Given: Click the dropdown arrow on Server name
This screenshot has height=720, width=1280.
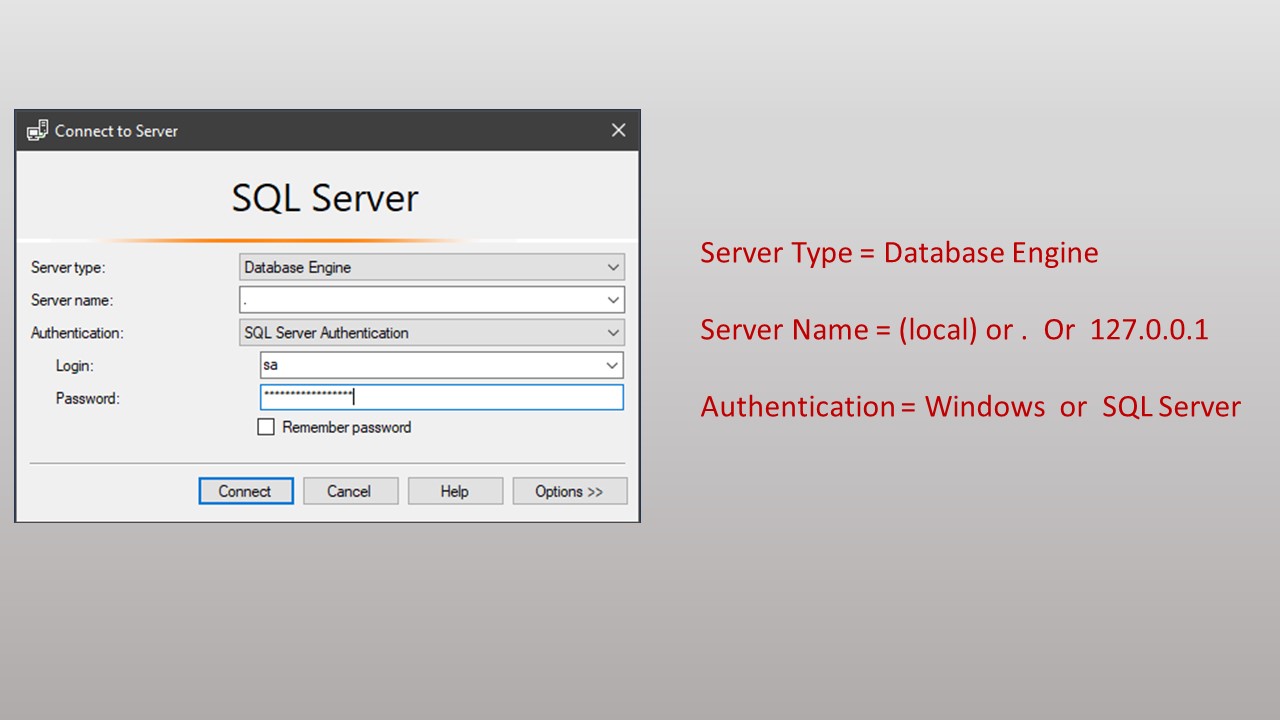Looking at the screenshot, I should (613, 299).
